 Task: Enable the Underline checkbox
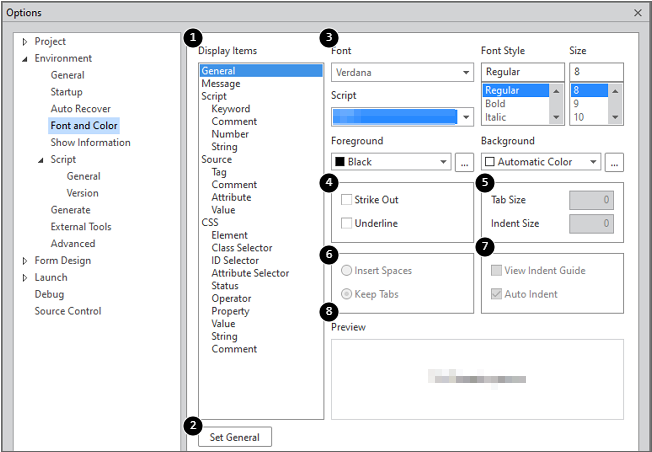click(346, 223)
